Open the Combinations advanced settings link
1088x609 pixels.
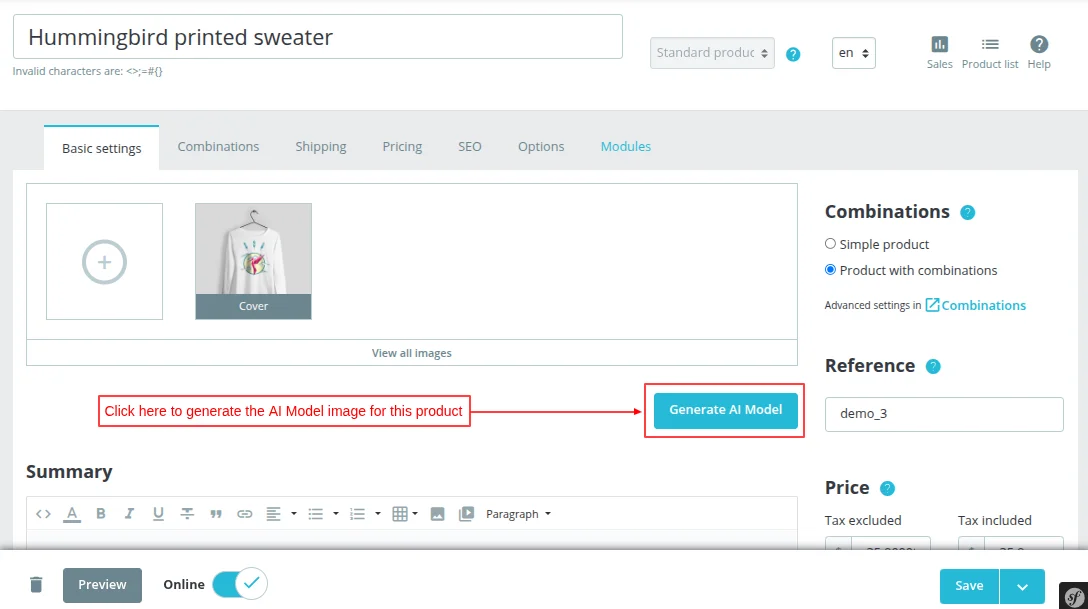(983, 305)
